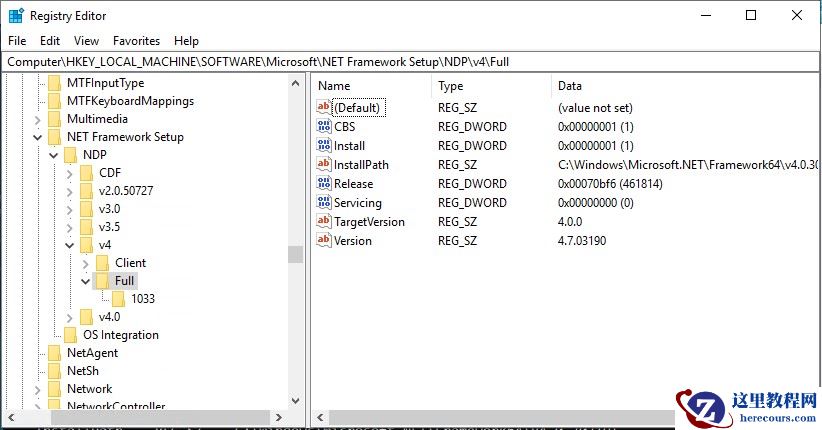The width and height of the screenshot is (822, 430).
Task: Open the Edit menu
Action: pos(50,41)
